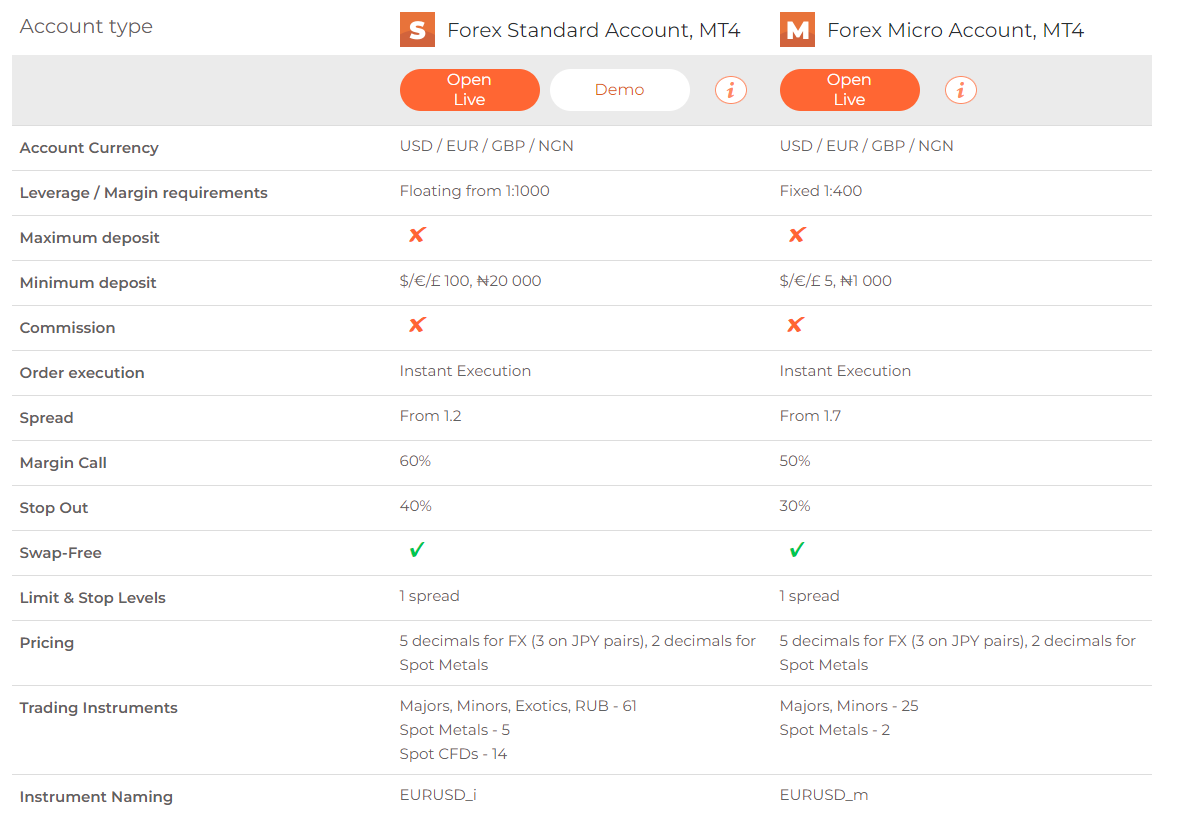This screenshot has width=1193, height=818.
Task: Click 1 spread value under Micro Account
Action: click(810, 596)
